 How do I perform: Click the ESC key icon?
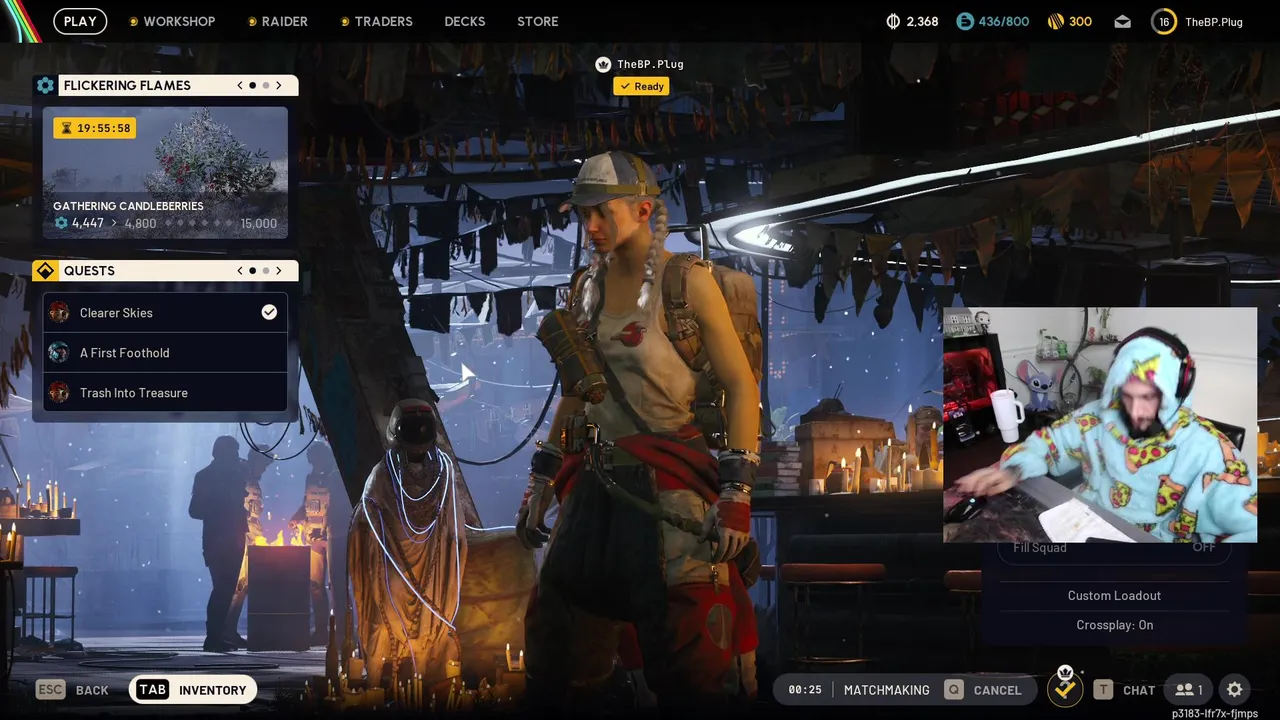[x=50, y=690]
